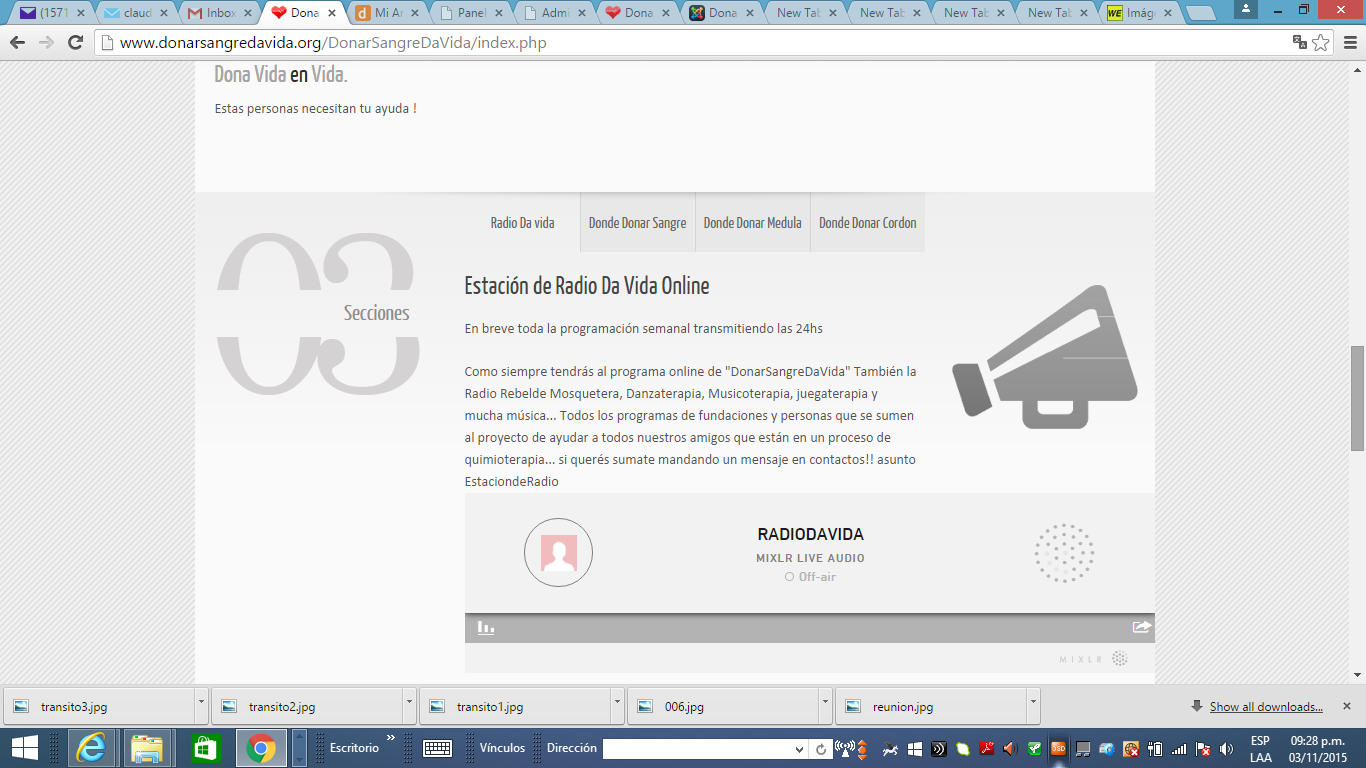Viewport: 1366px width, 768px height.
Task: Click the Show all downloads link
Action: [x=1265, y=707]
